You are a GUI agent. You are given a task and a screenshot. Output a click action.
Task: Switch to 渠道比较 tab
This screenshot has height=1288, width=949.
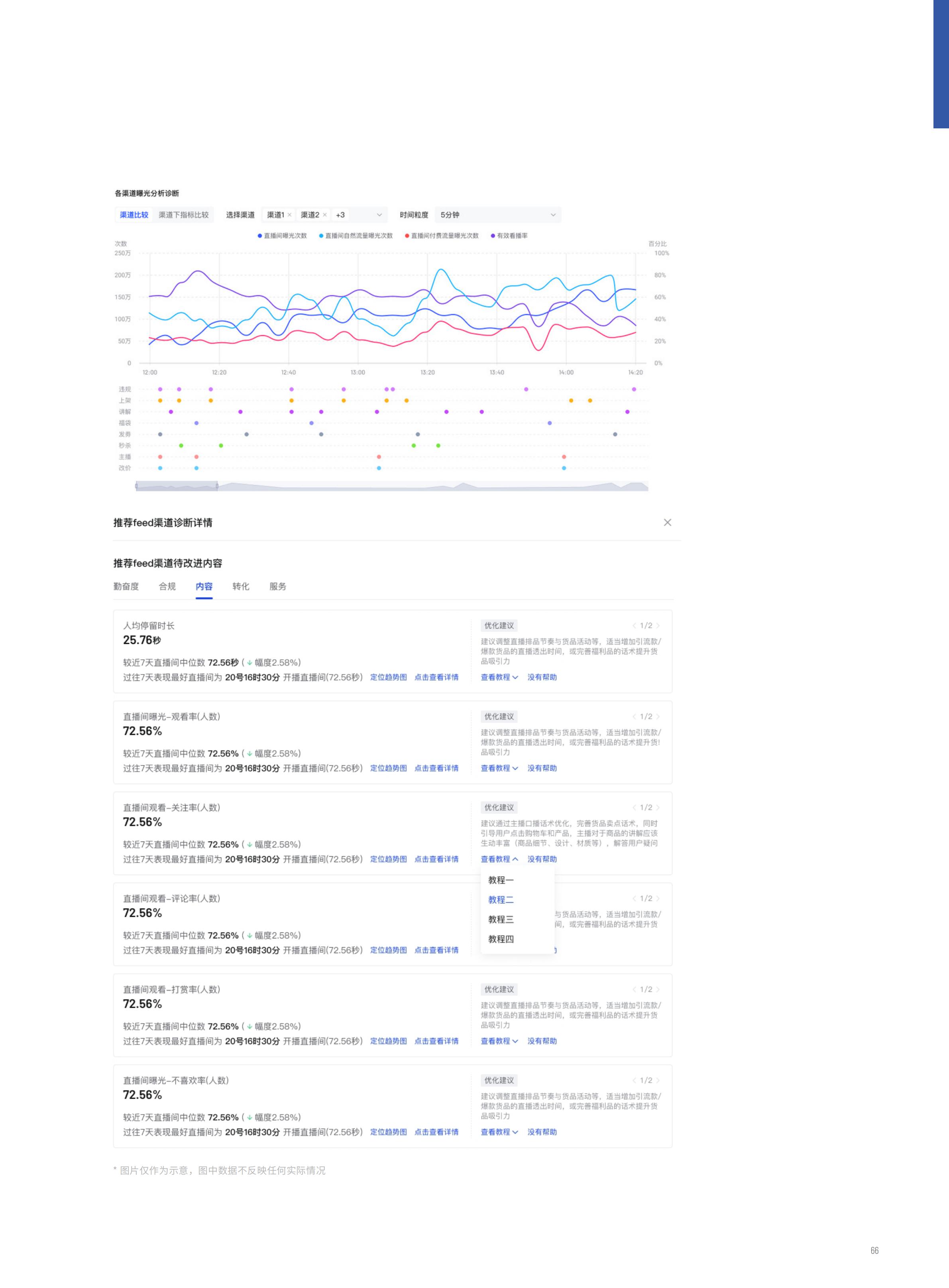(134, 215)
